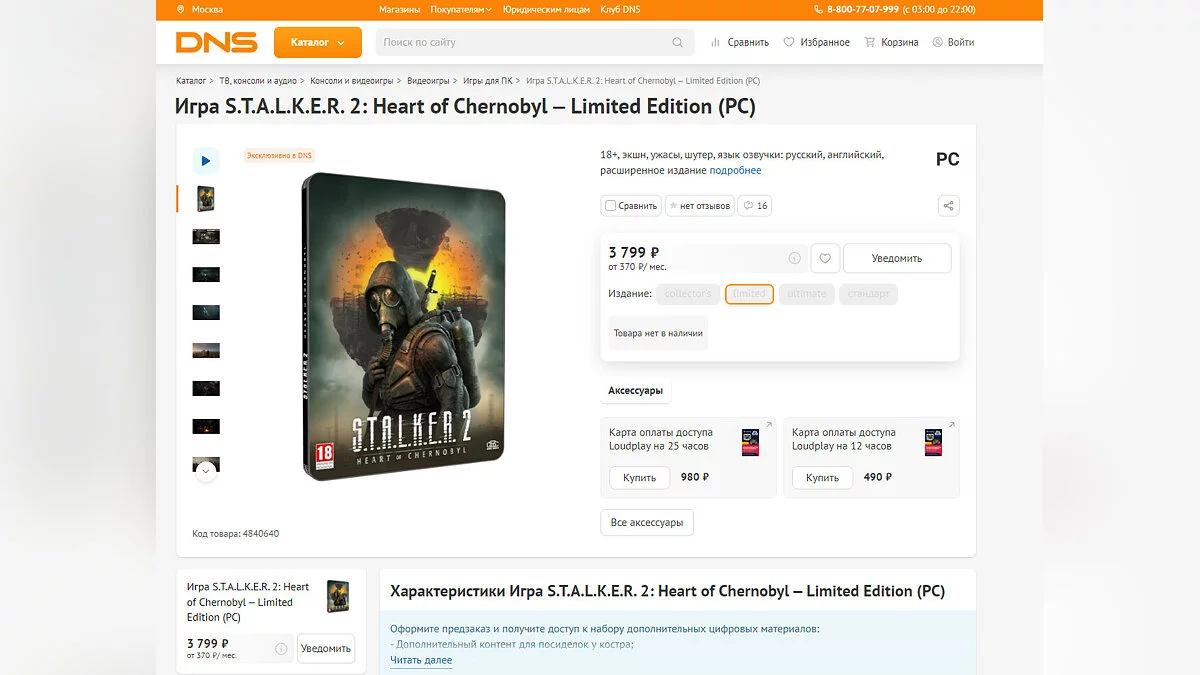This screenshot has width=1200, height=675.
Task: Open the Каталог dropdown button
Action: [318, 42]
